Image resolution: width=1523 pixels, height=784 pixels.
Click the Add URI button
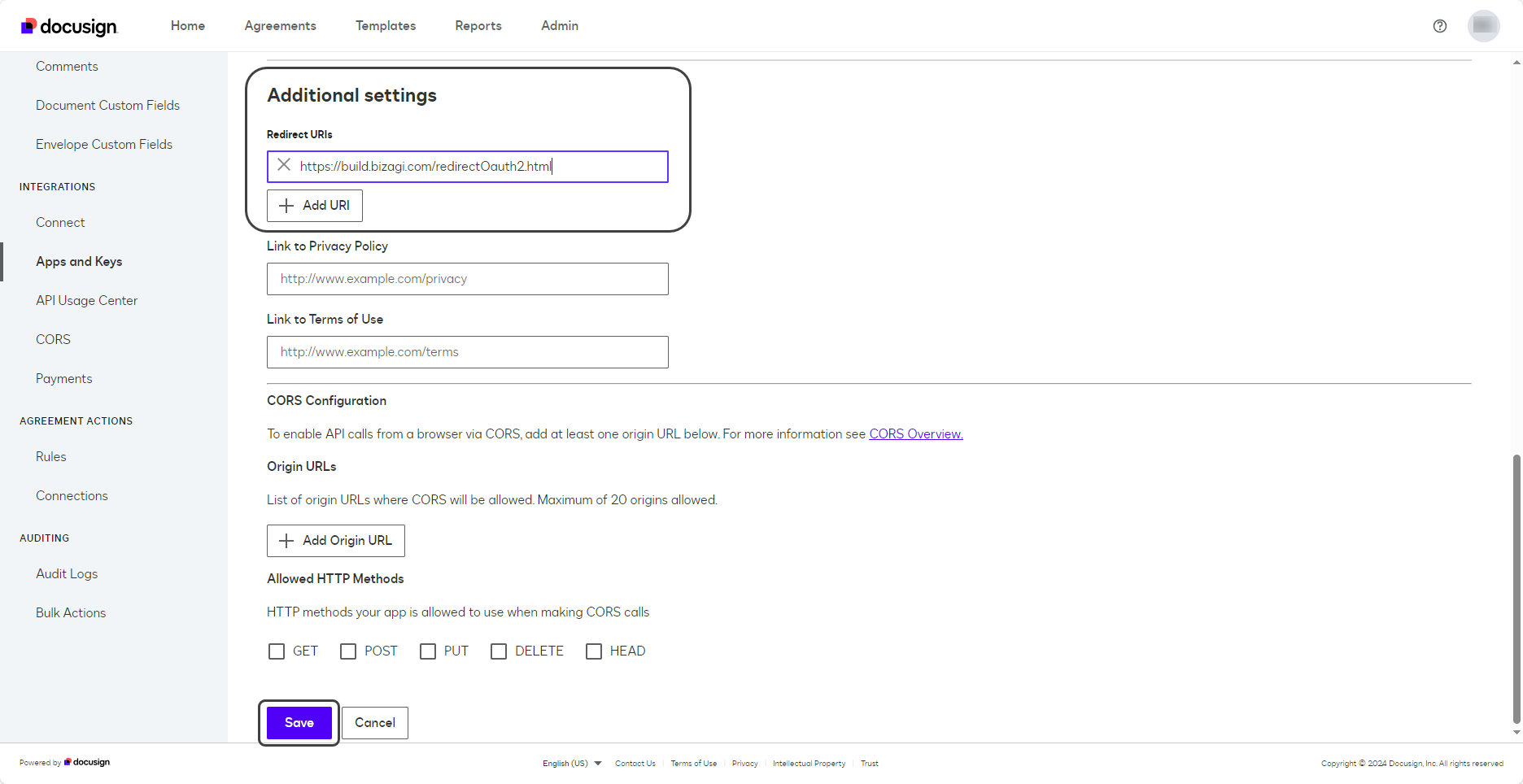315,206
